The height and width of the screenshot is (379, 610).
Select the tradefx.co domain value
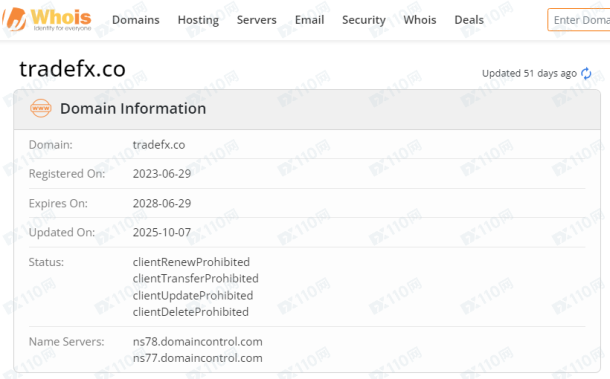tap(159, 145)
